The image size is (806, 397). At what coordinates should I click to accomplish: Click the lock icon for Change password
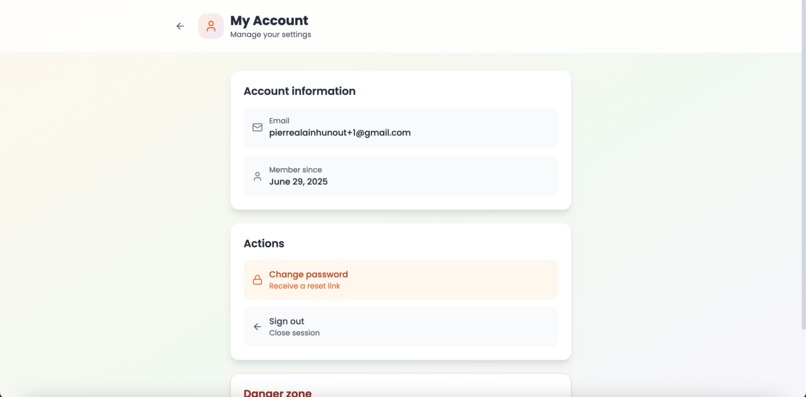click(x=258, y=280)
